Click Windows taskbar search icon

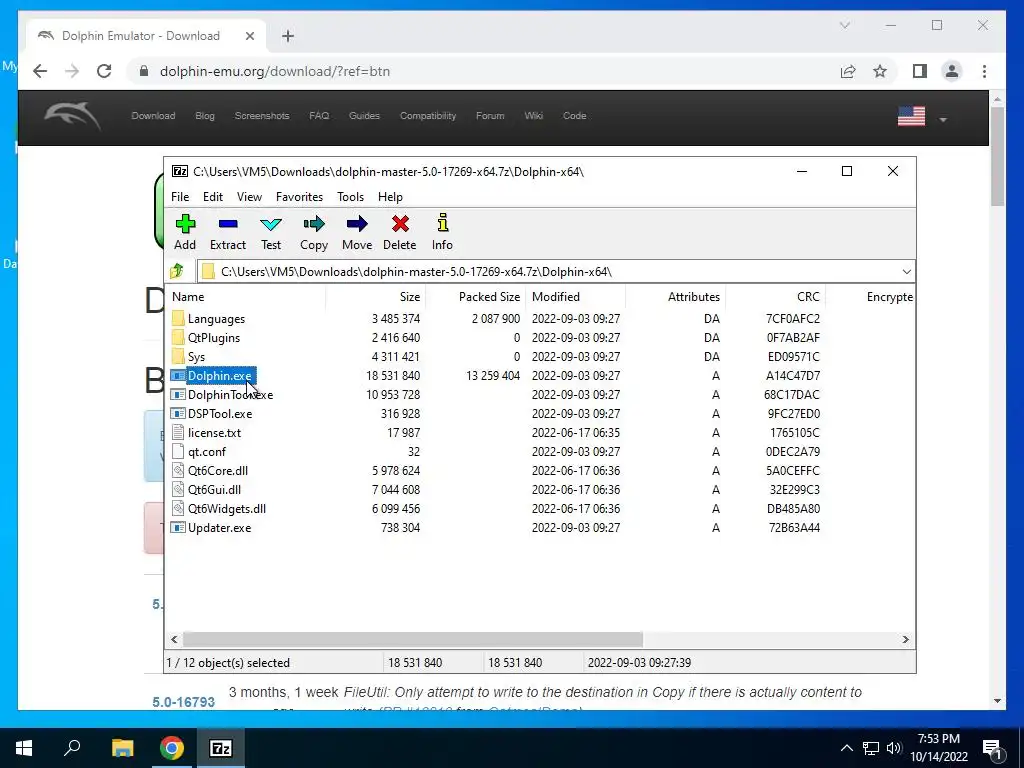pyautogui.click(x=72, y=748)
